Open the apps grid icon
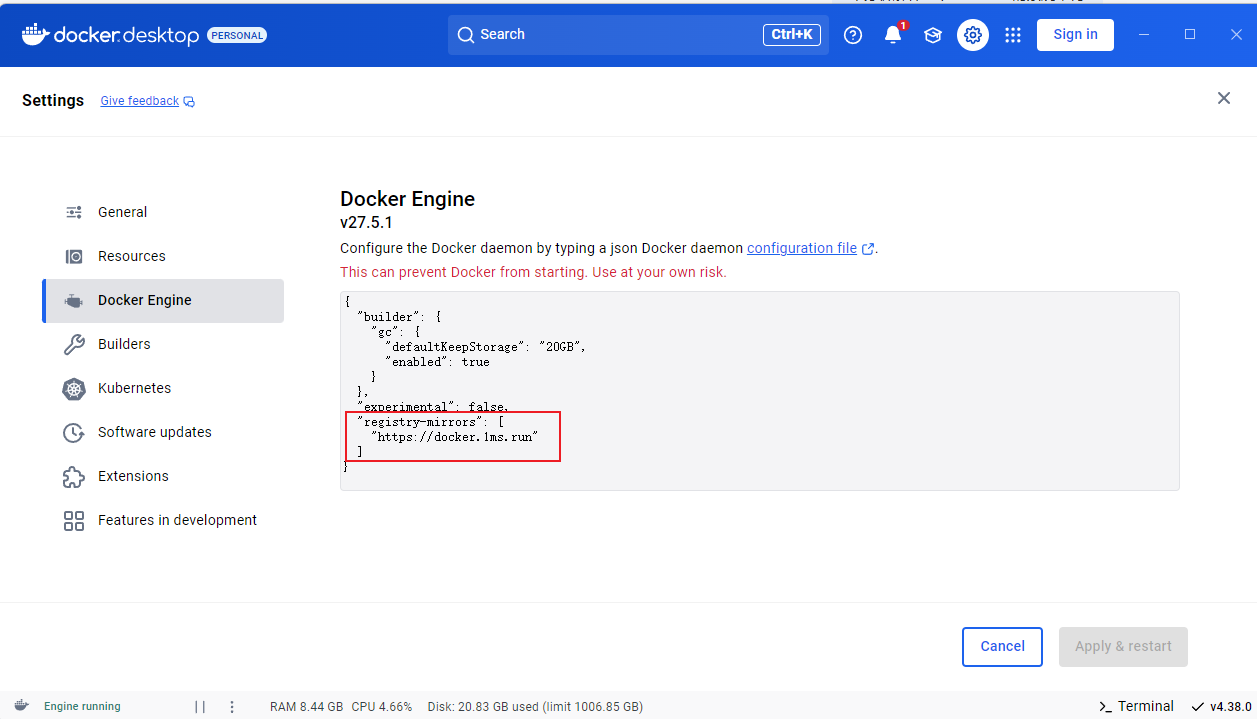1257x719 pixels. [x=1013, y=35]
